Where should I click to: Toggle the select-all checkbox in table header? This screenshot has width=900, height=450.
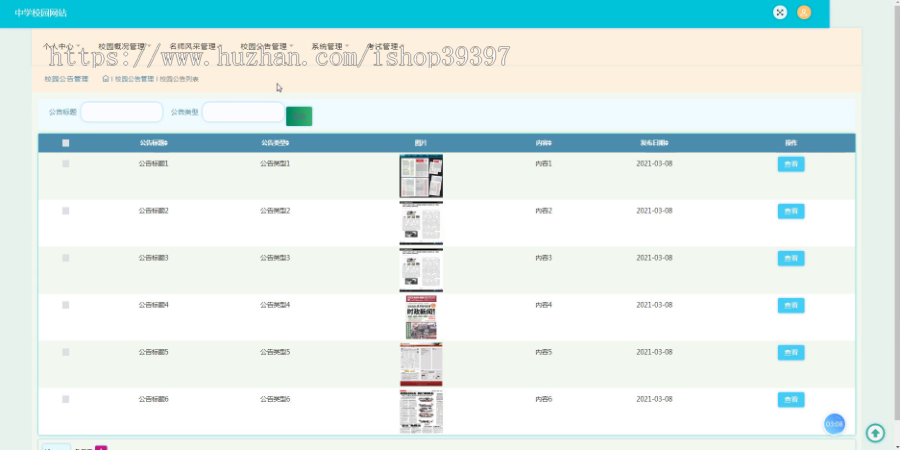click(65, 143)
